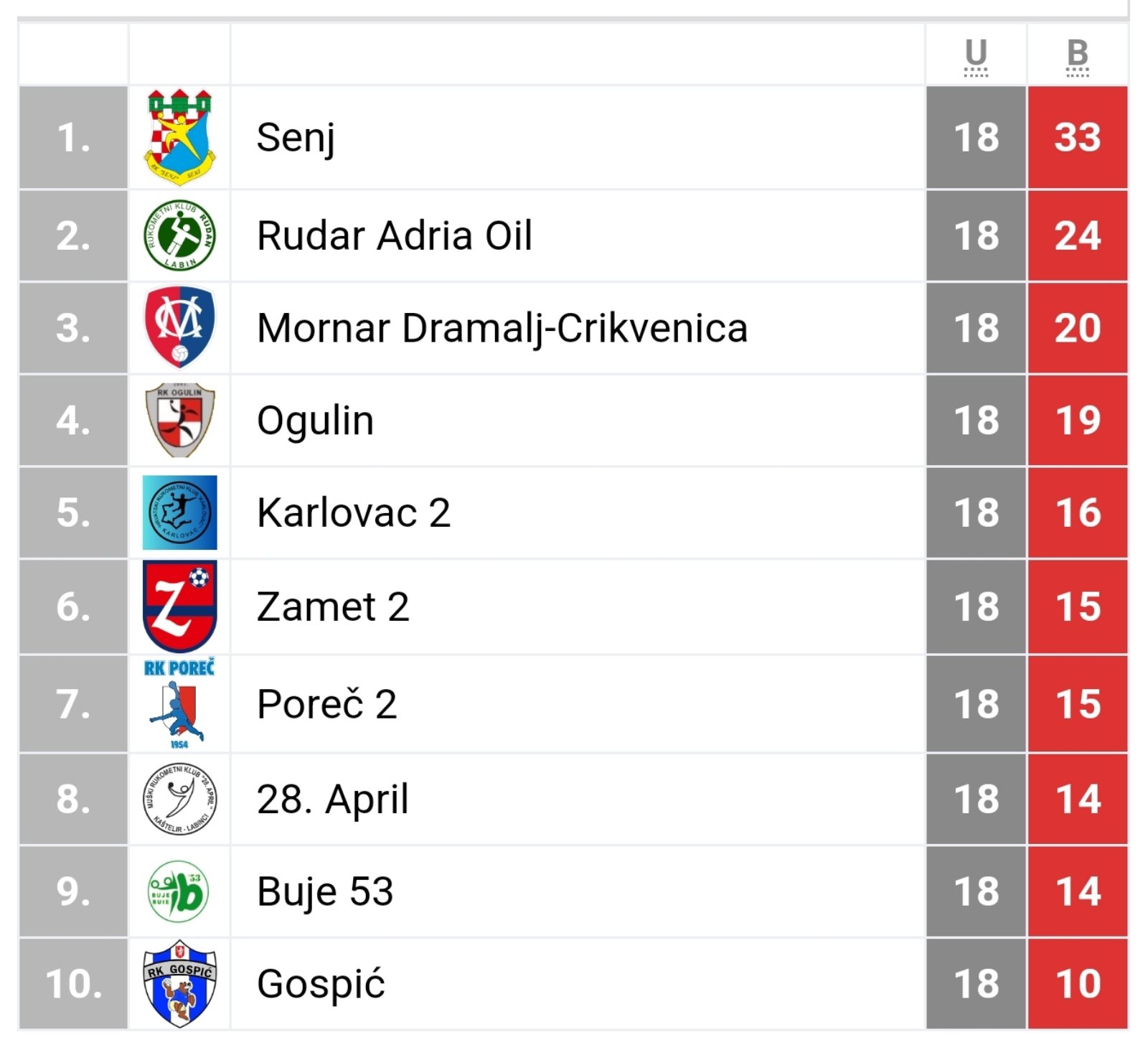1148x1050 pixels.
Task: Click the RK Ogulin crest
Action: 179,420
